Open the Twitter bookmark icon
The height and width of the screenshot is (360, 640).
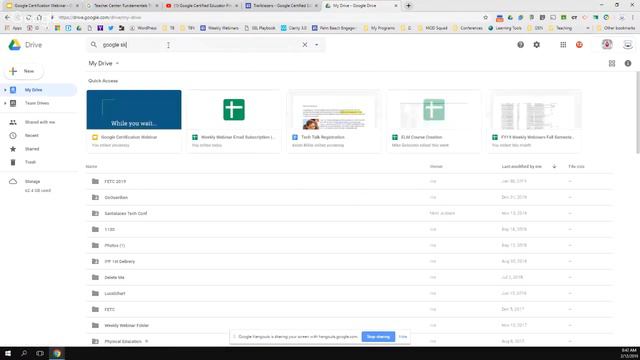pos(111,28)
